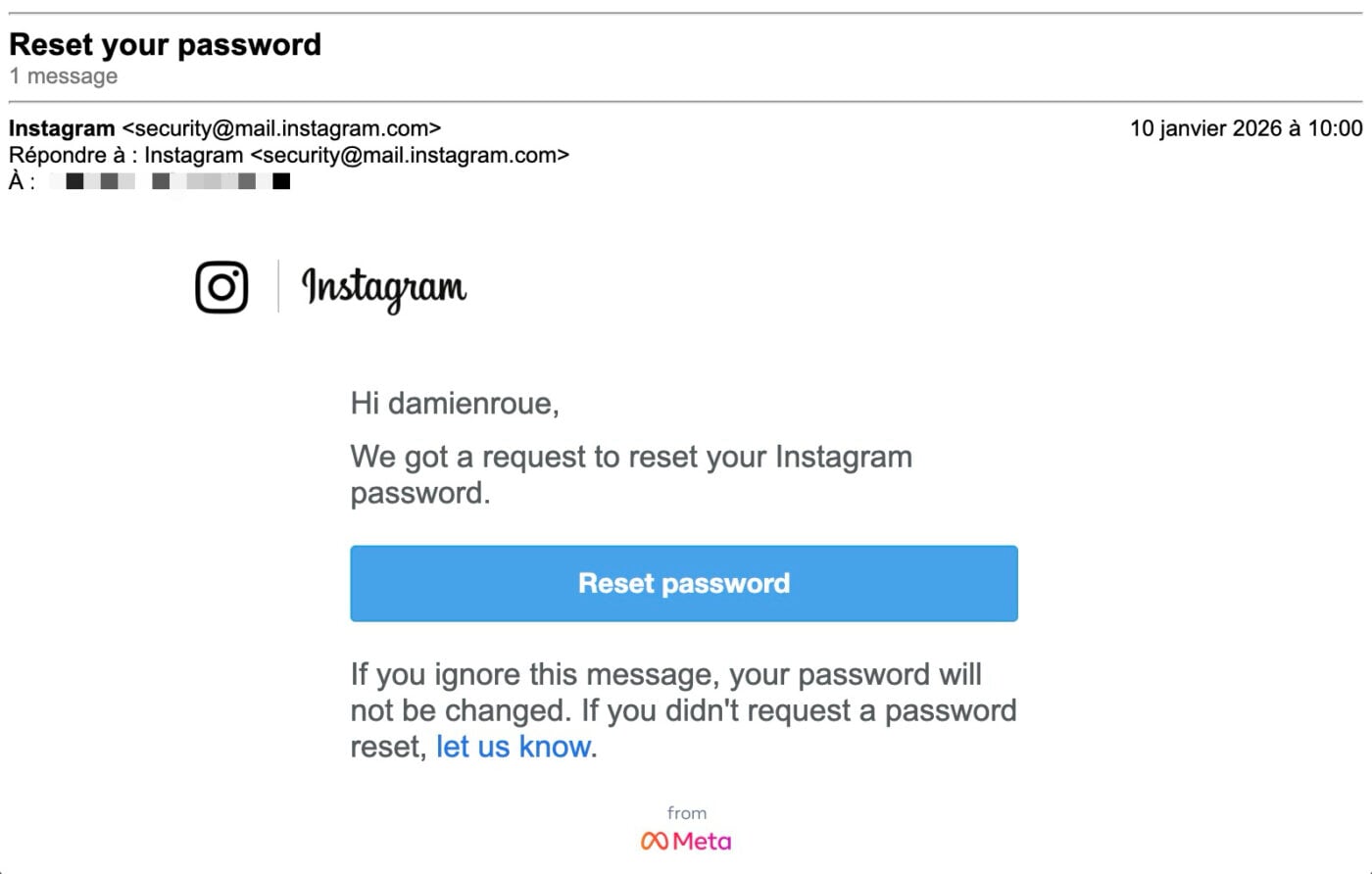
Task: Click the "À :" recipient label
Action: coord(22,181)
